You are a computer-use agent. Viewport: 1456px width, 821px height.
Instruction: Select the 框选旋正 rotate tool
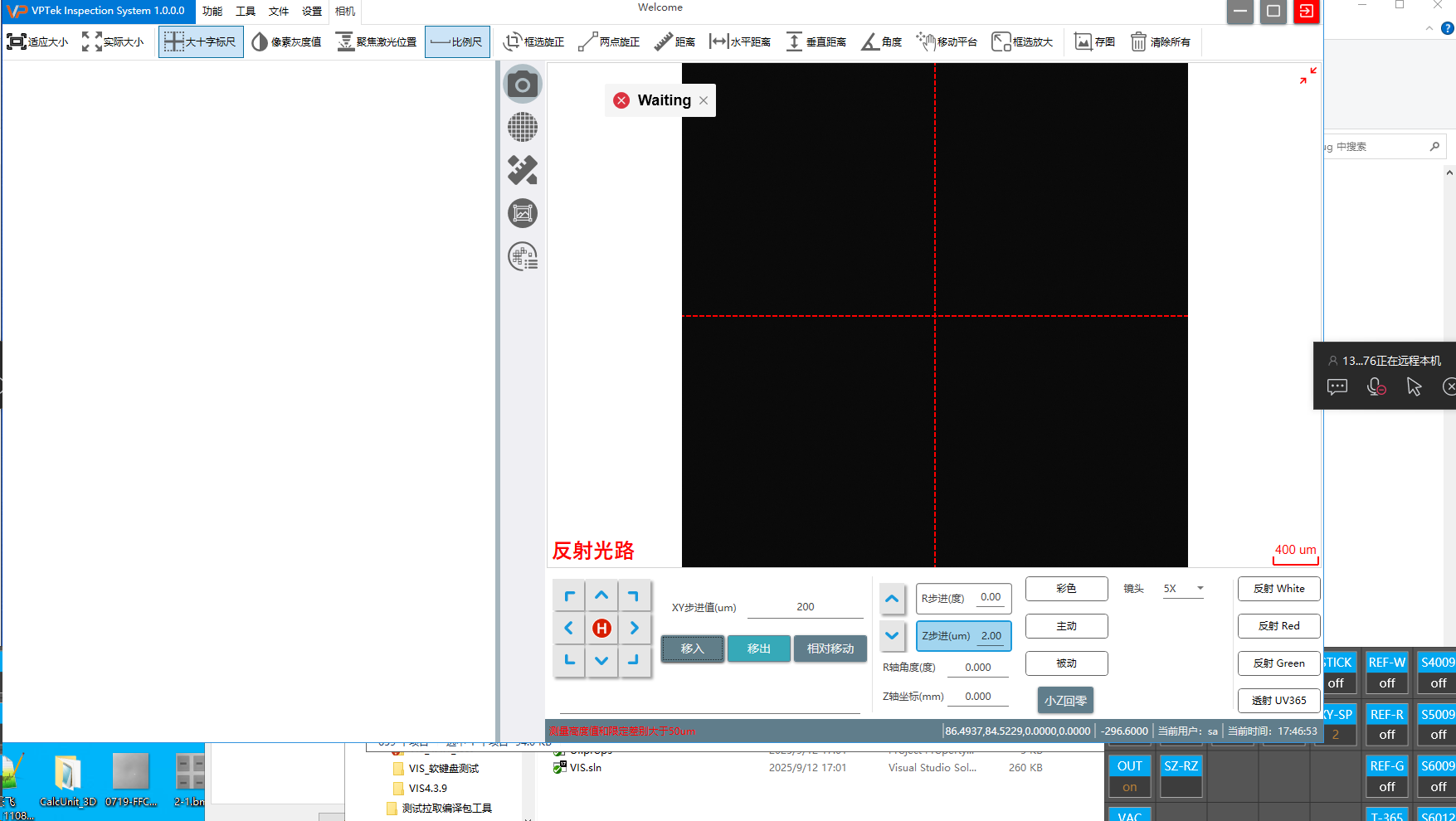pos(533,41)
